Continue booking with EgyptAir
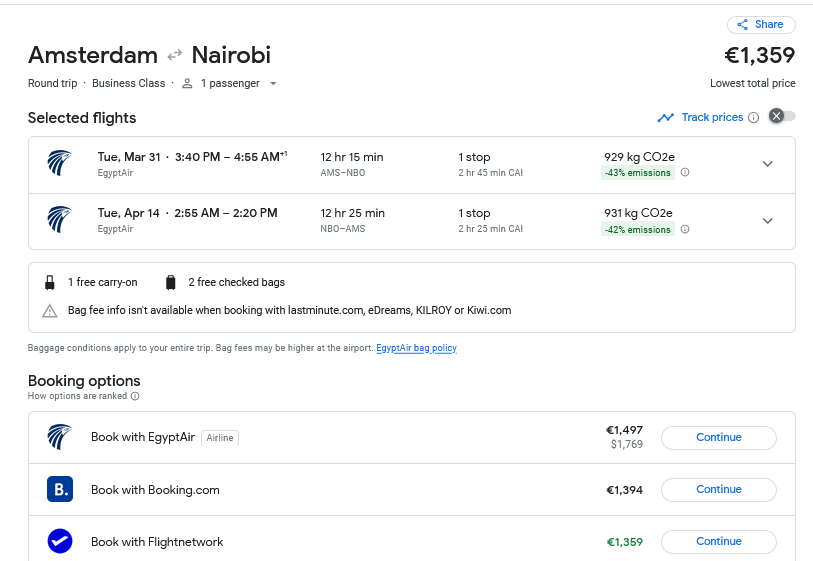 click(718, 438)
